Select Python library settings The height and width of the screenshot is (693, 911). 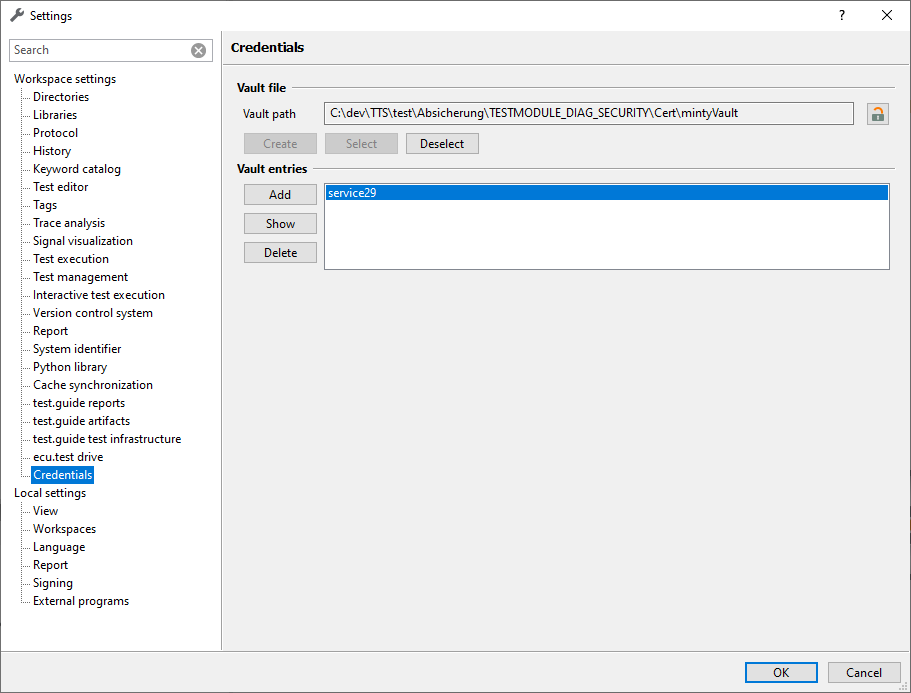coord(70,367)
